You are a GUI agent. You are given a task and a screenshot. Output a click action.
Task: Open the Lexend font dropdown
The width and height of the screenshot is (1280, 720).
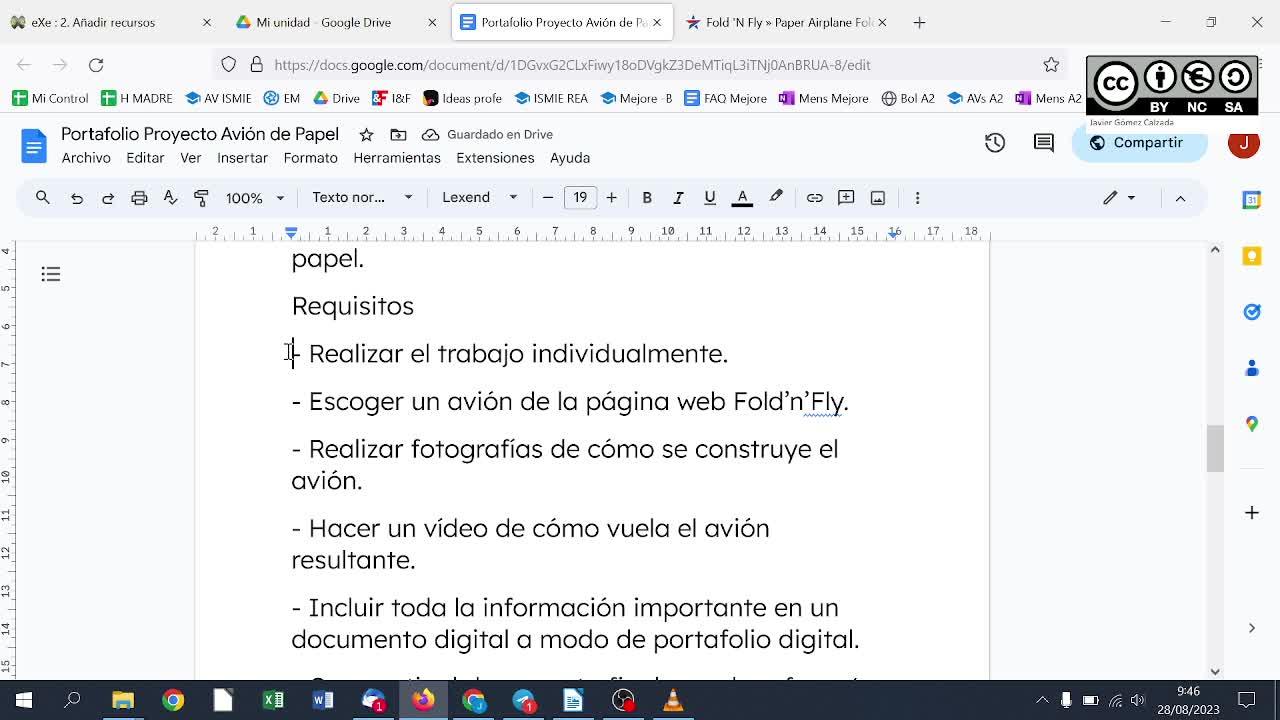(479, 198)
